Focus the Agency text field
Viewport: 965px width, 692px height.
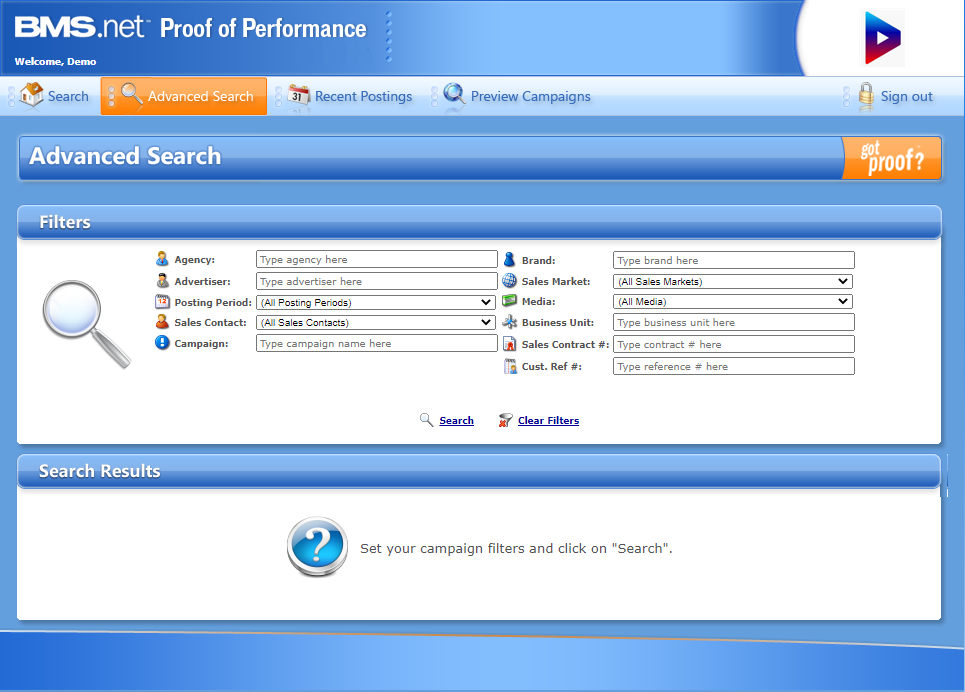coord(376,260)
